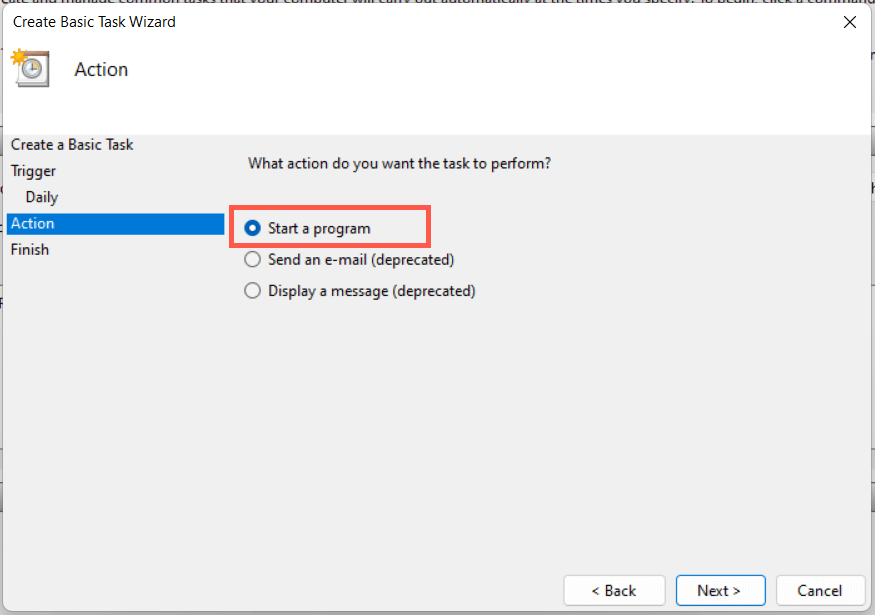Click the "Display a message (deprecated)" label text
This screenshot has height=615, width=875.
(372, 291)
